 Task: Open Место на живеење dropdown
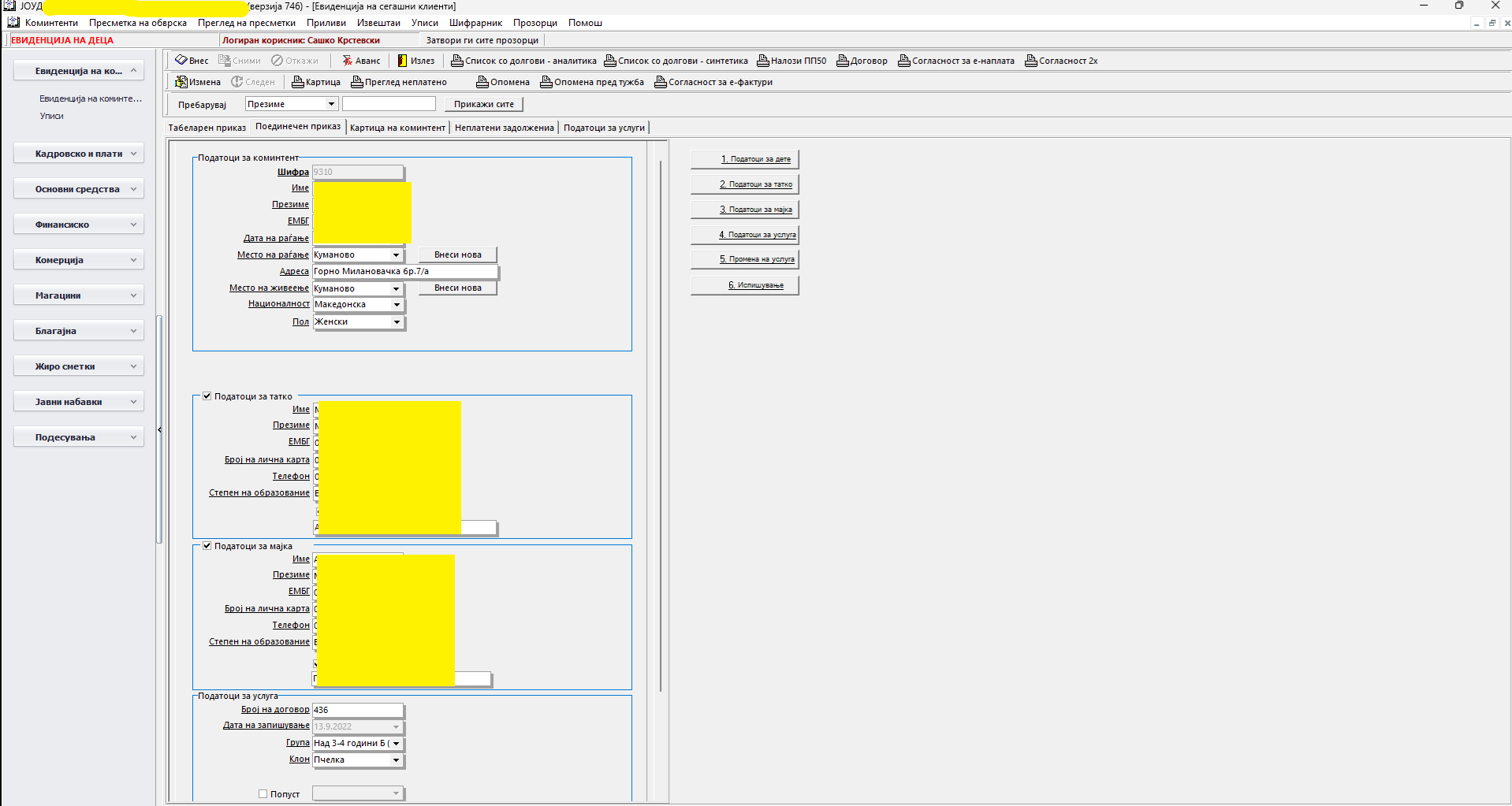coord(396,289)
